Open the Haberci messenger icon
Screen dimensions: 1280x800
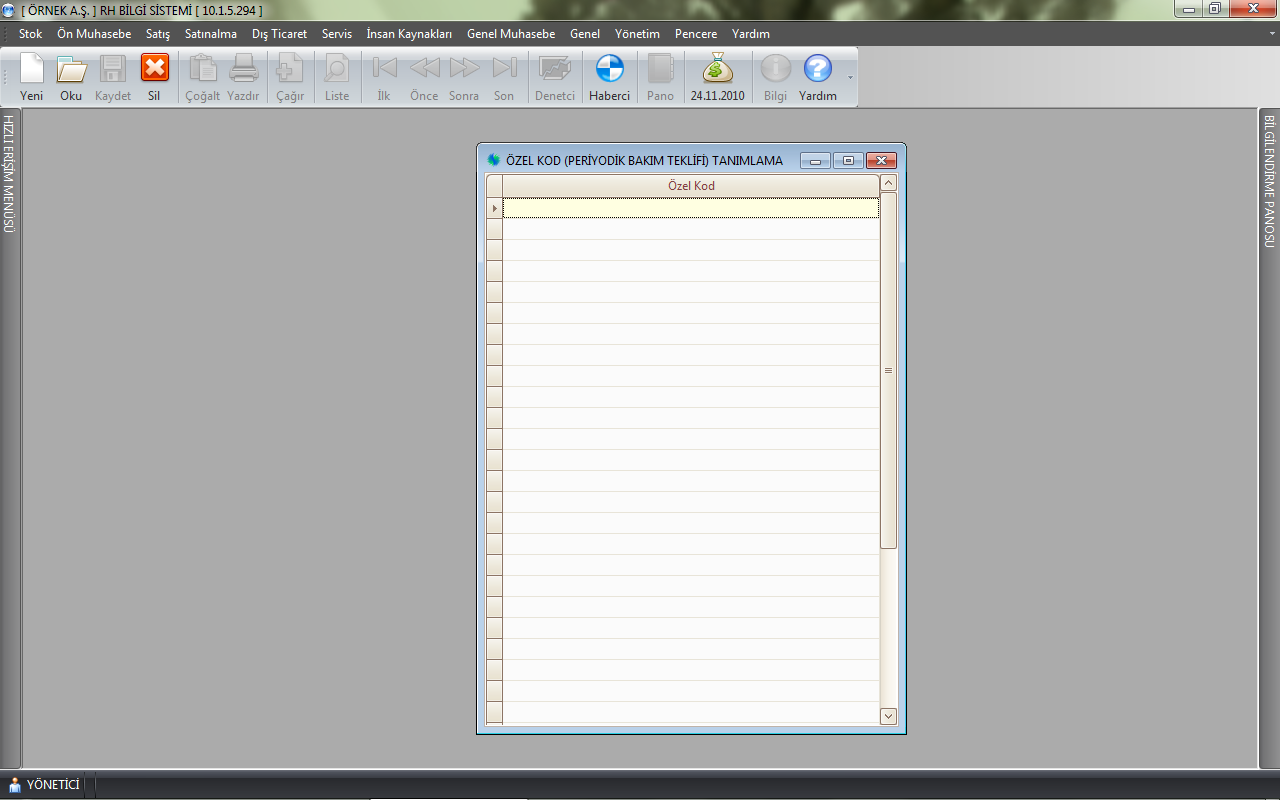[x=609, y=70]
